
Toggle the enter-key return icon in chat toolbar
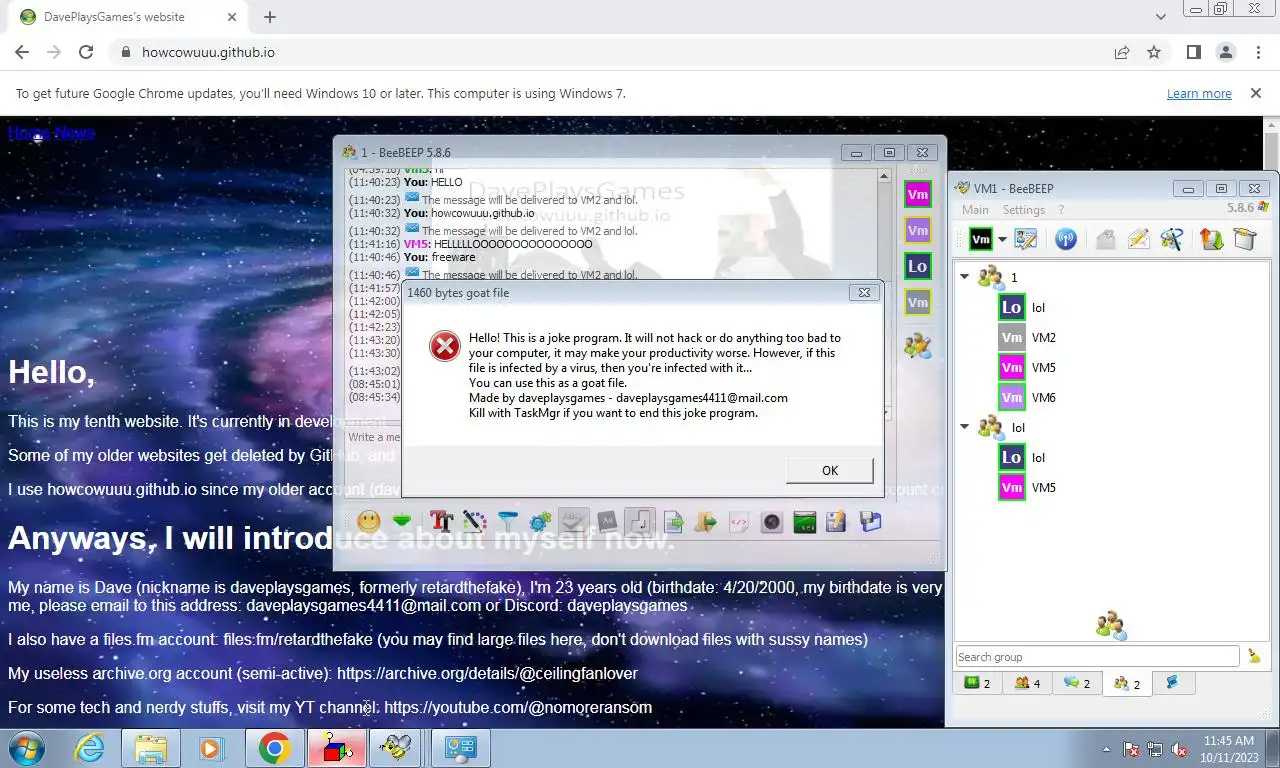click(x=640, y=521)
